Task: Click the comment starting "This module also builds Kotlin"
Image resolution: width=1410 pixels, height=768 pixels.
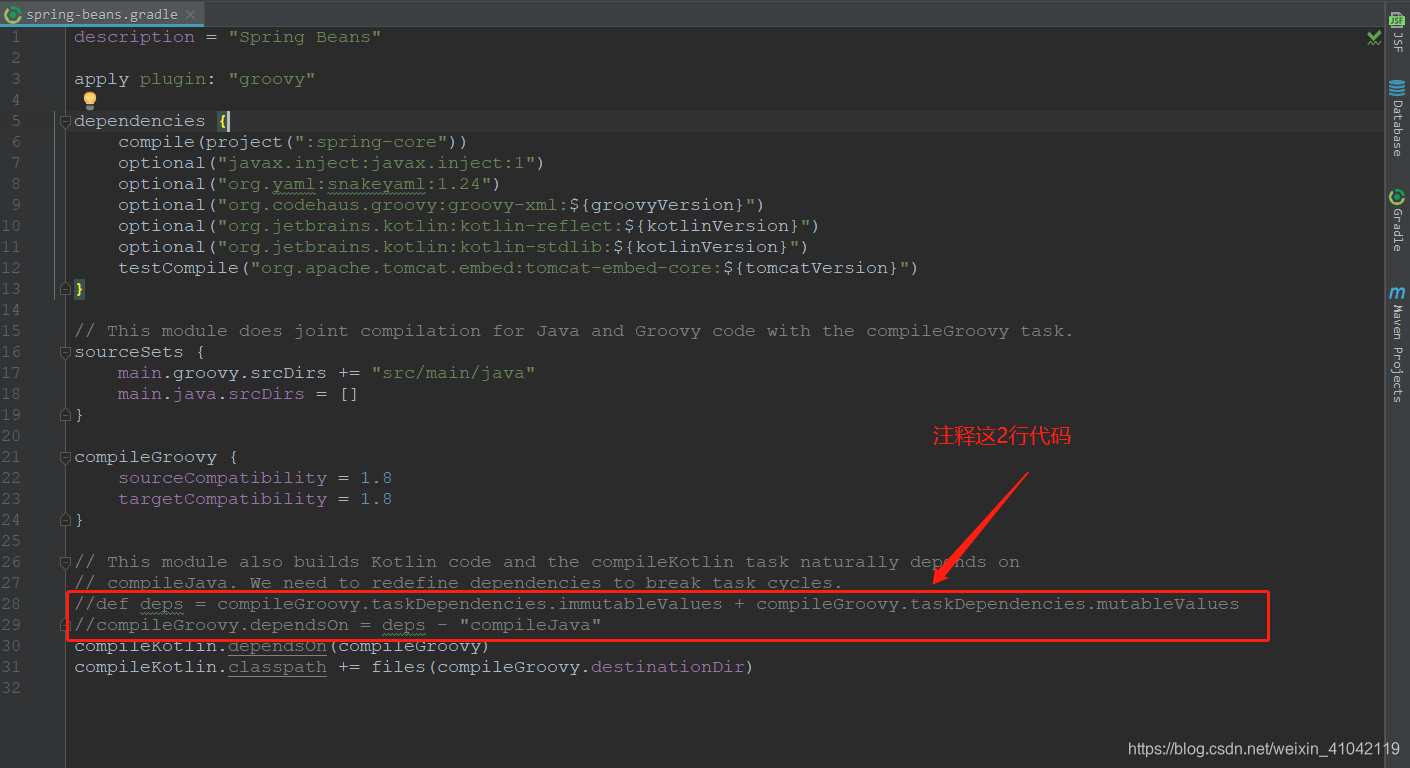Action: 547,562
